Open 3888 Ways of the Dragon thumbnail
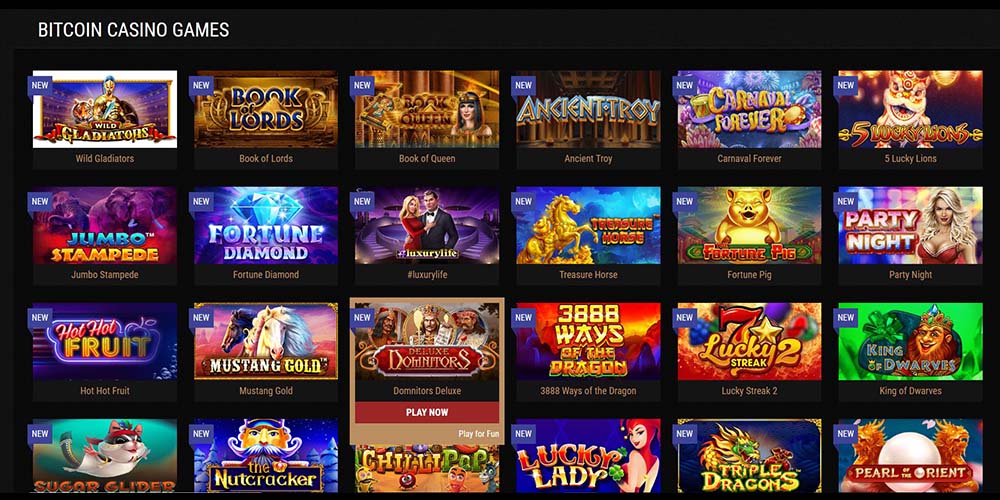This screenshot has width=1000, height=500. click(588, 341)
